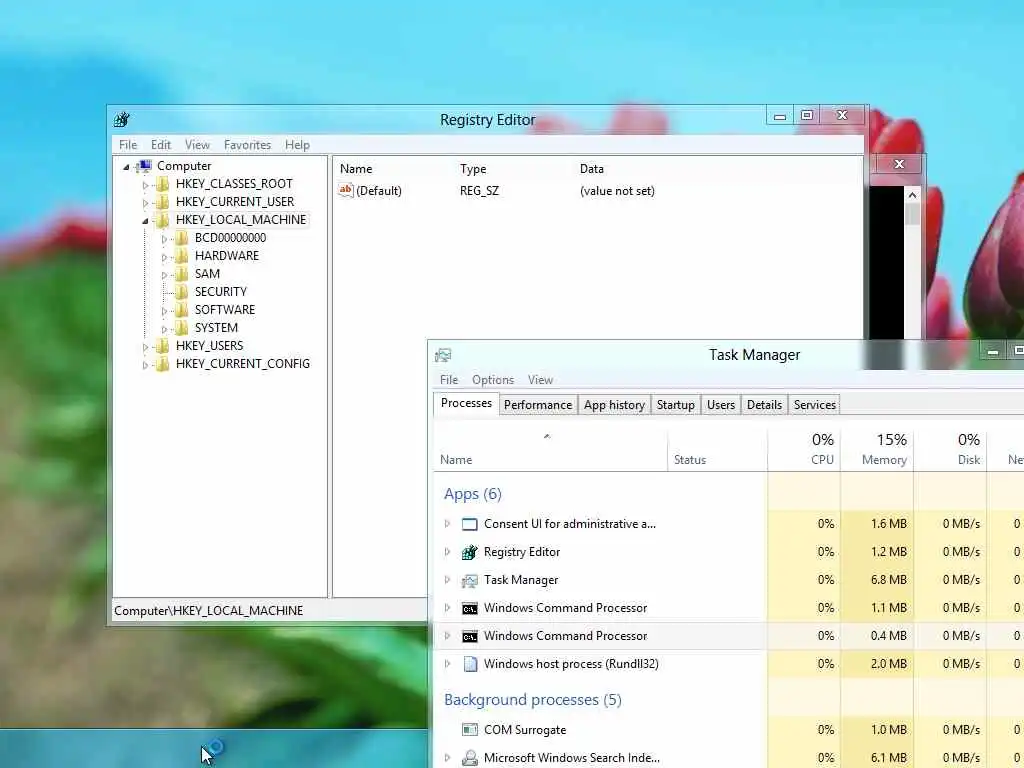Close the window behind Registry Editor
1024x768 pixels.
point(899,164)
